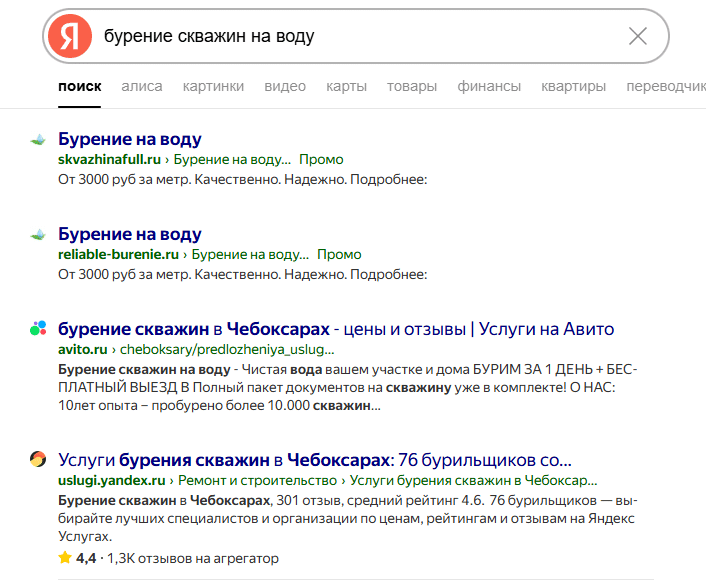The width and height of the screenshot is (706, 587).
Task: Click the Yandex Uslugi favicon
Action: 38,461
